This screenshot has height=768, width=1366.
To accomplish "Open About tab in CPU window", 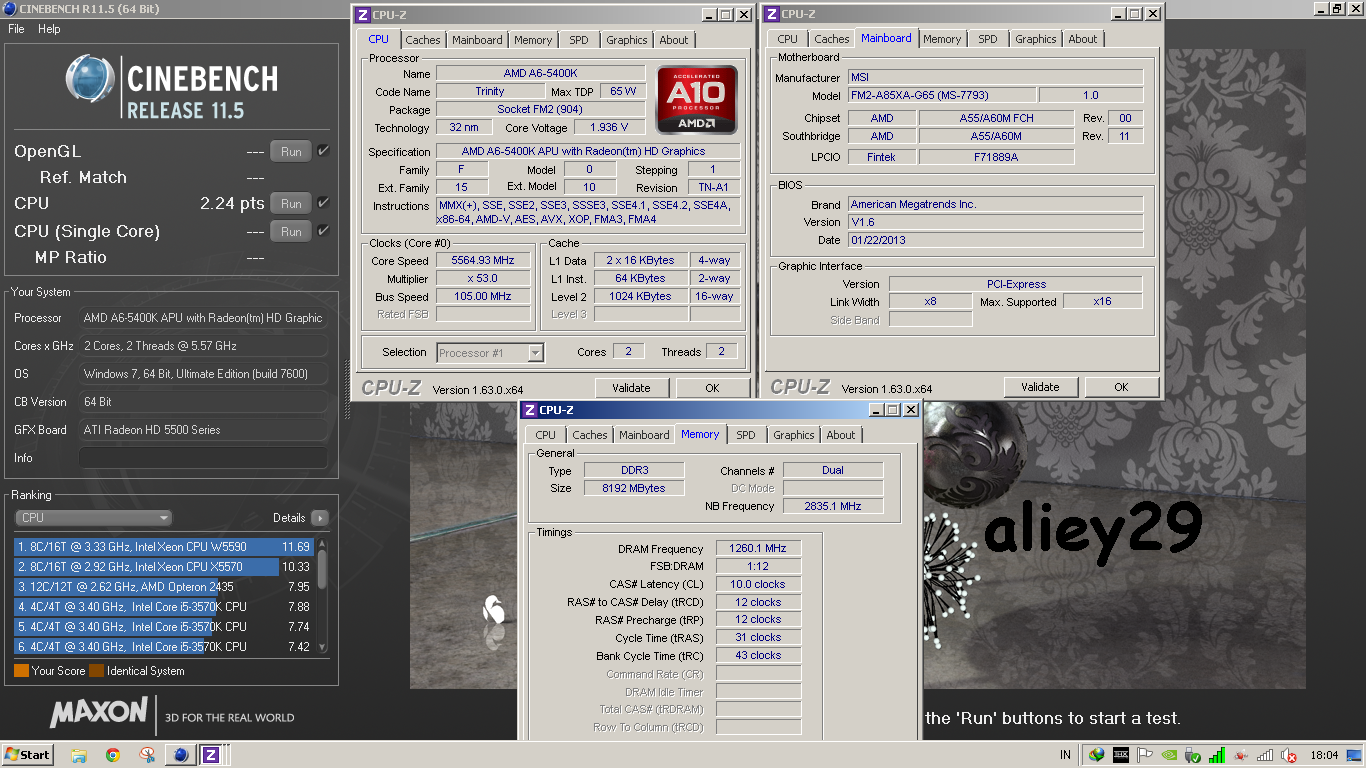I will 674,40.
